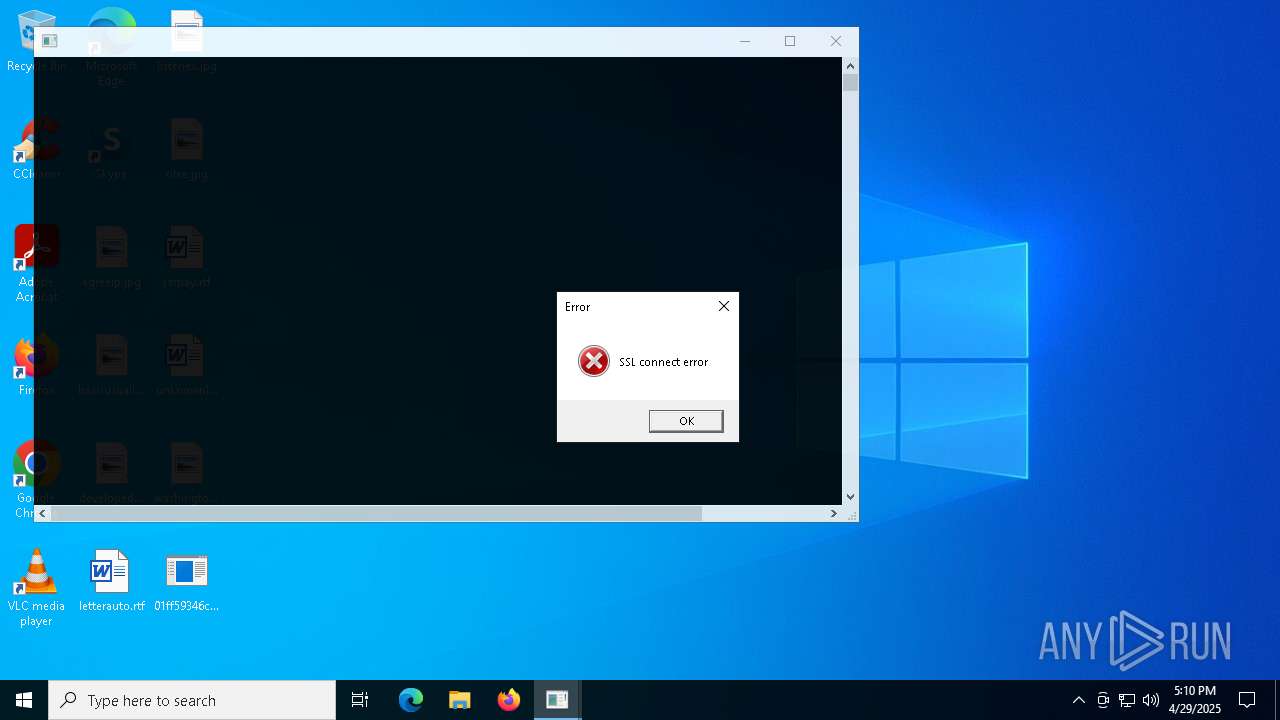Open the clock showing 5:10 PM
Screen dimensions: 1280x720
[1195, 700]
